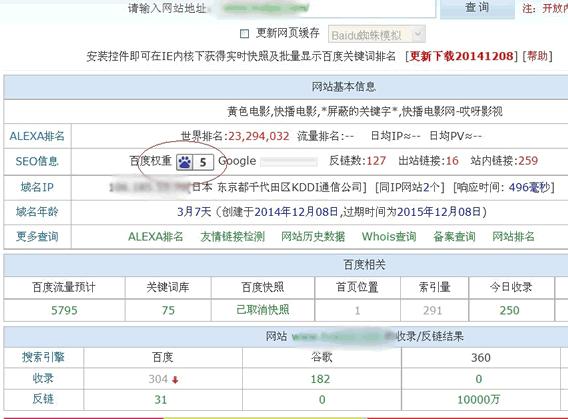Click keyword library value 75
The width and height of the screenshot is (568, 419).
[168, 310]
